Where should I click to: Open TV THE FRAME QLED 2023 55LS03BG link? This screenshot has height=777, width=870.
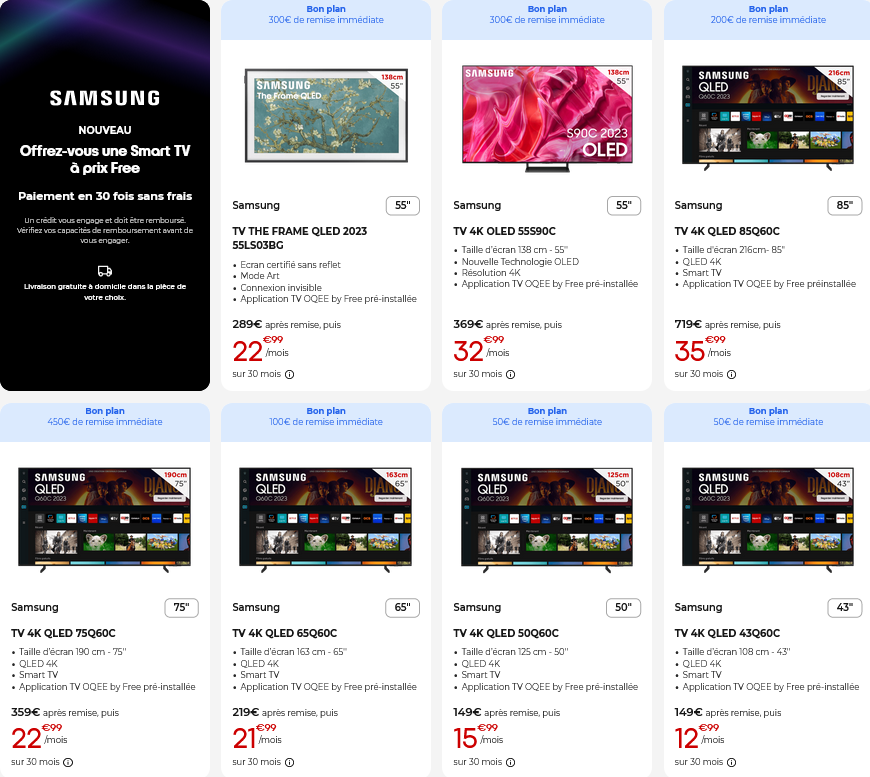300,238
